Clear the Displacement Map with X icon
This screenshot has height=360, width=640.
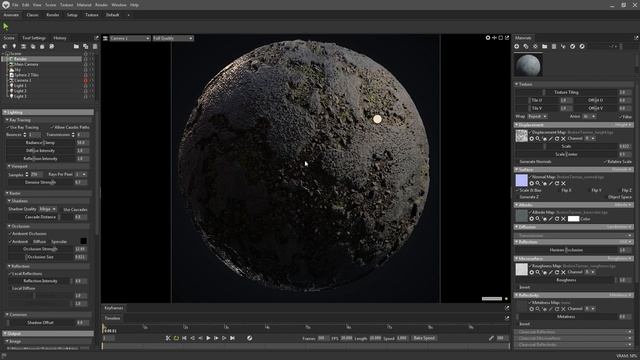pos(563,139)
